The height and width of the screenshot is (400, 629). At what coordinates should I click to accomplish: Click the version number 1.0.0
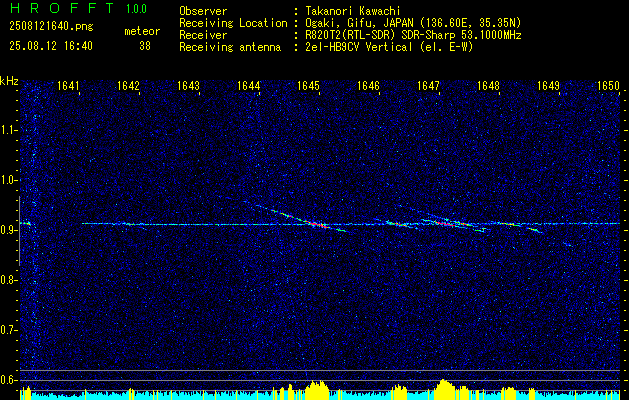pyautogui.click(x=136, y=8)
